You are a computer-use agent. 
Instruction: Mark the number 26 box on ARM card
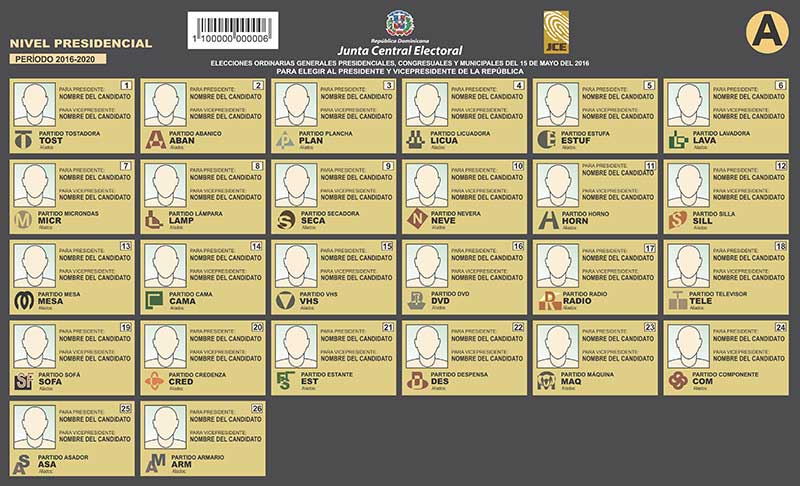point(257,408)
